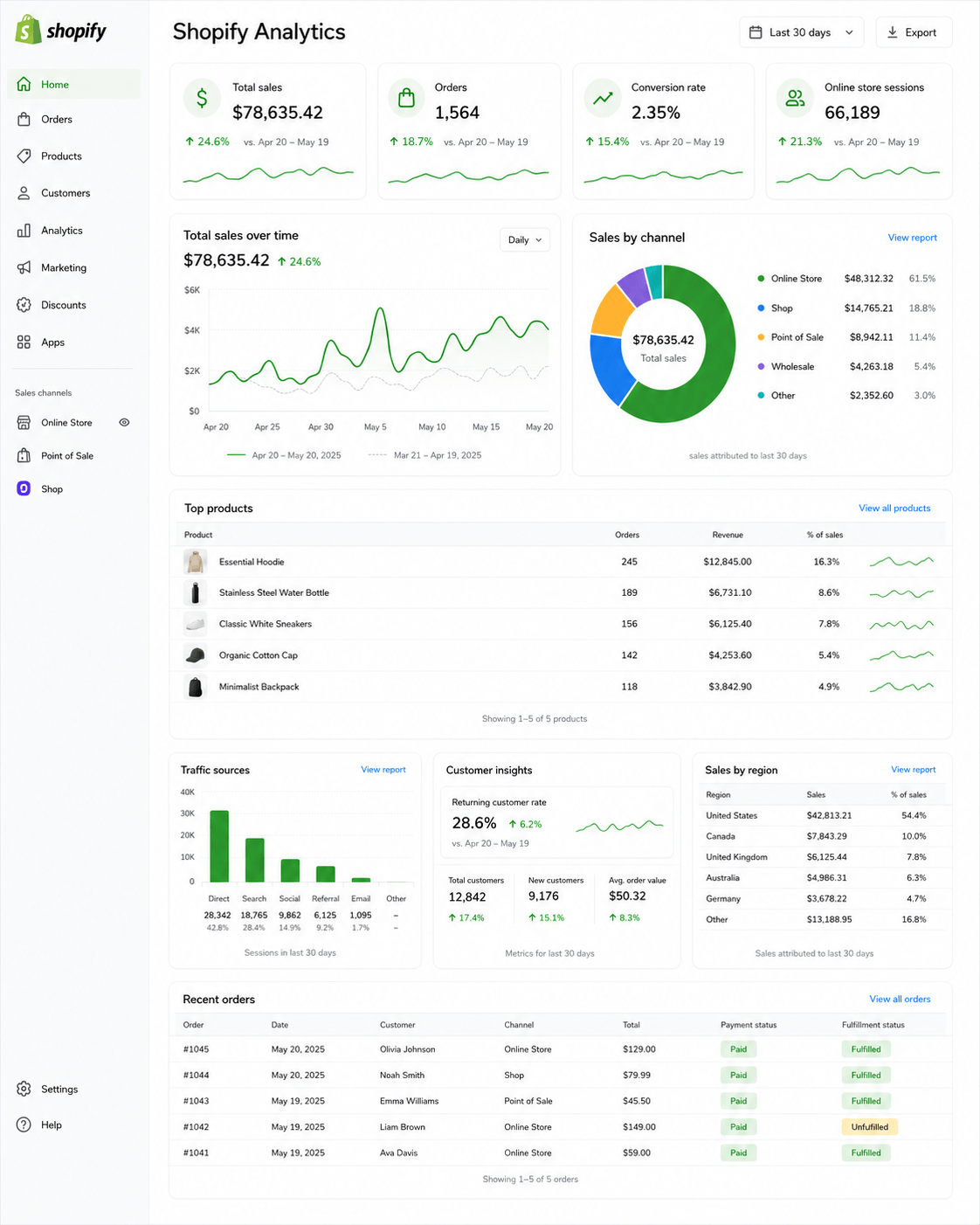Click the Shopify logo
Viewport: 980px width, 1225px height.
[x=61, y=31]
